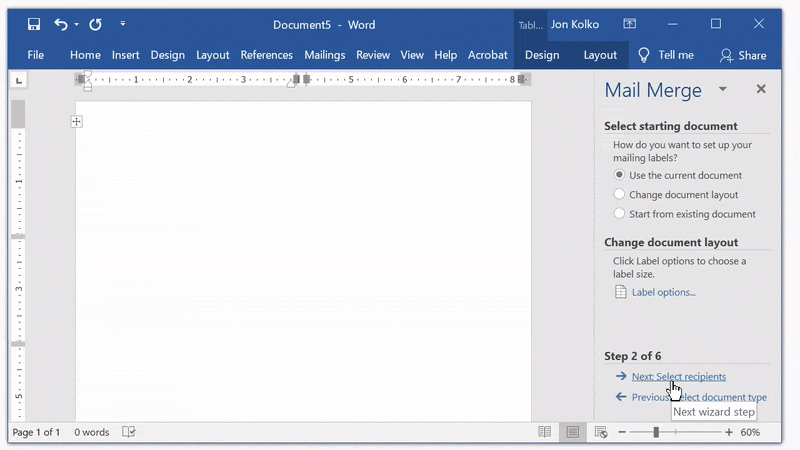Screen dimensions: 800x450
Task: Click the 0 words count indicator
Action: coord(92,432)
